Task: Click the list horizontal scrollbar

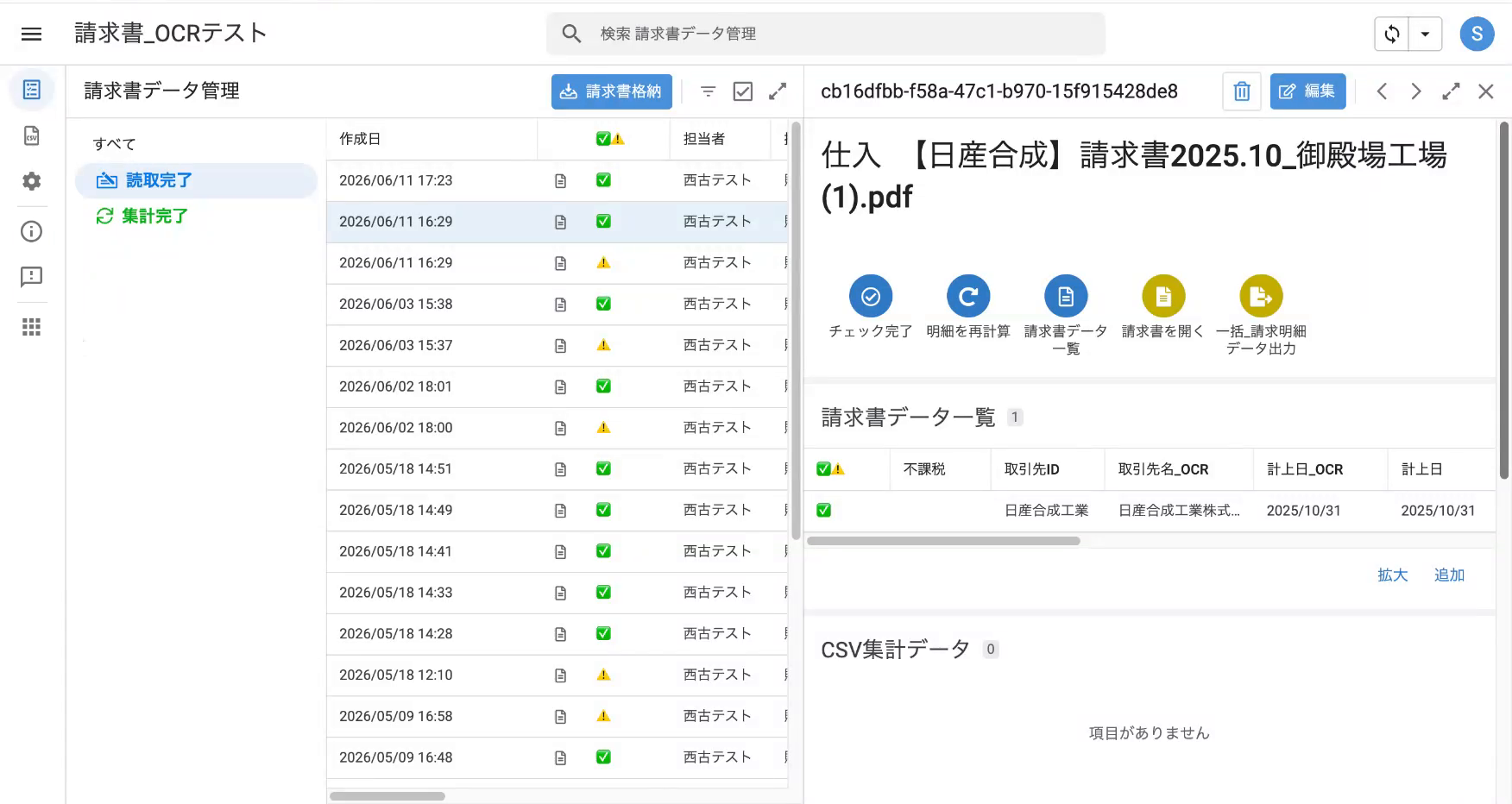Action: click(387, 796)
